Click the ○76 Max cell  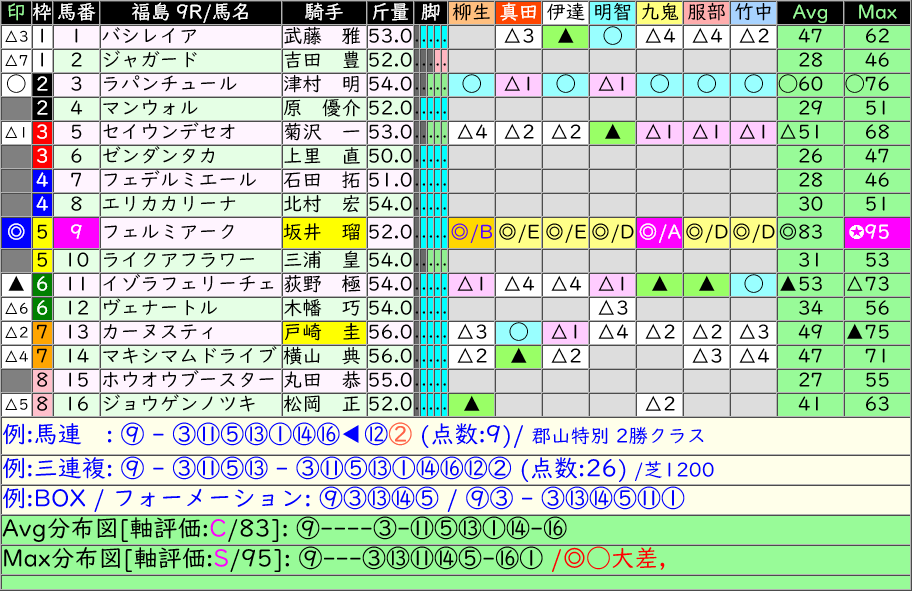click(877, 84)
